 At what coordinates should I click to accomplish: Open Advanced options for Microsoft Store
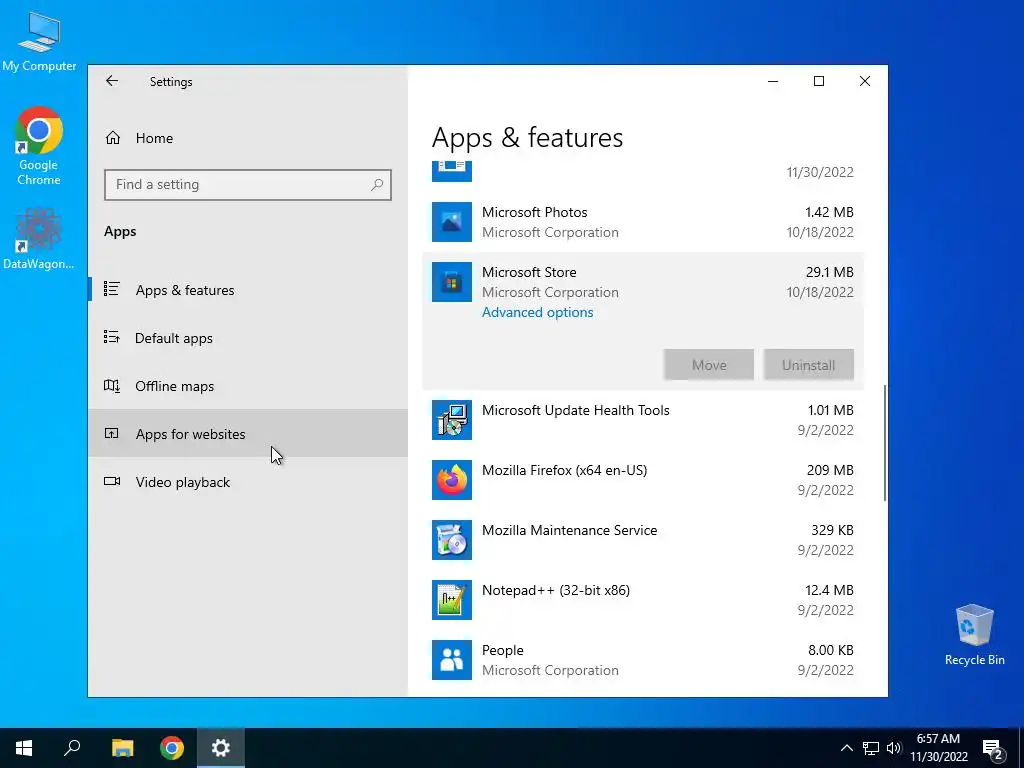click(537, 312)
